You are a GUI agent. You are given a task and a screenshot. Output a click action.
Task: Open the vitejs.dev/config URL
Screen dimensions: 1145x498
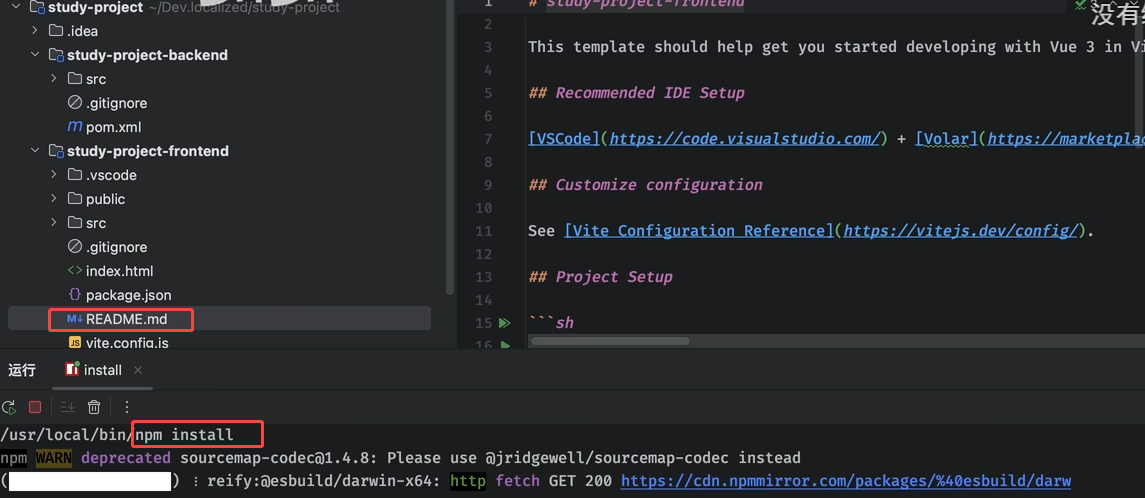click(x=961, y=231)
